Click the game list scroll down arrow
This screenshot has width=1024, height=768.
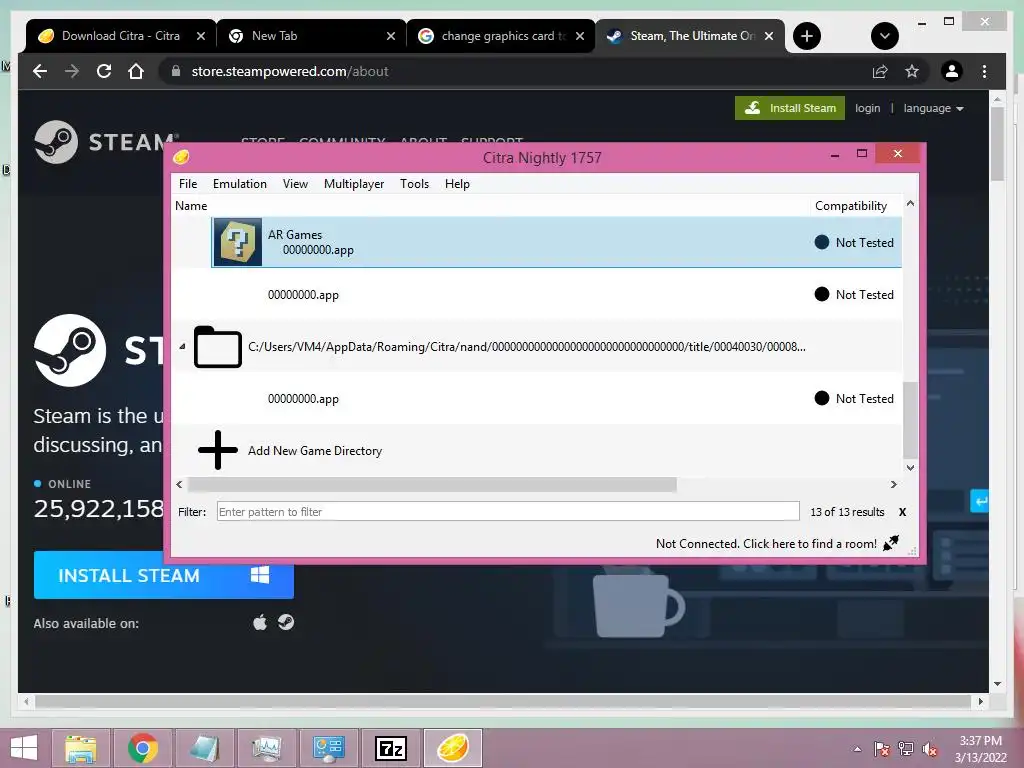tap(910, 468)
